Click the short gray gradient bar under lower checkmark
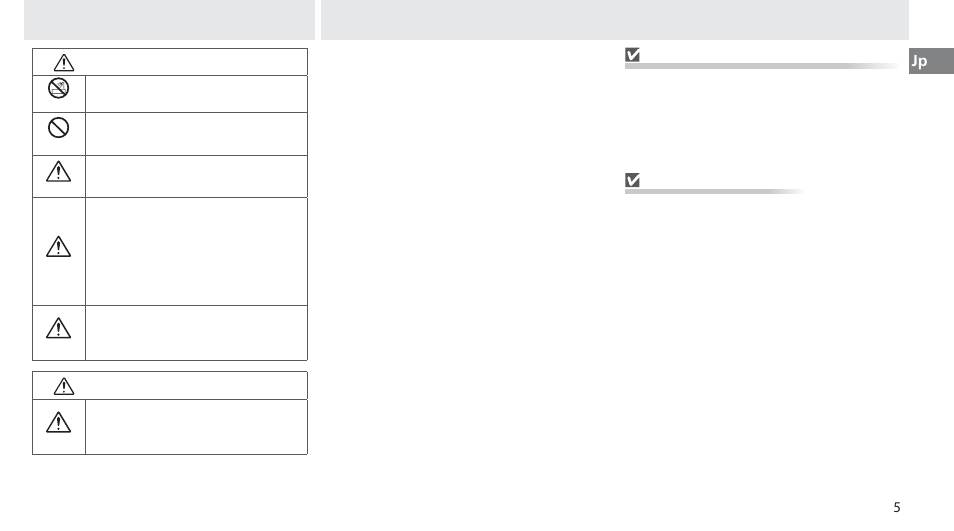Viewport: 954px width, 531px height. (x=714, y=191)
